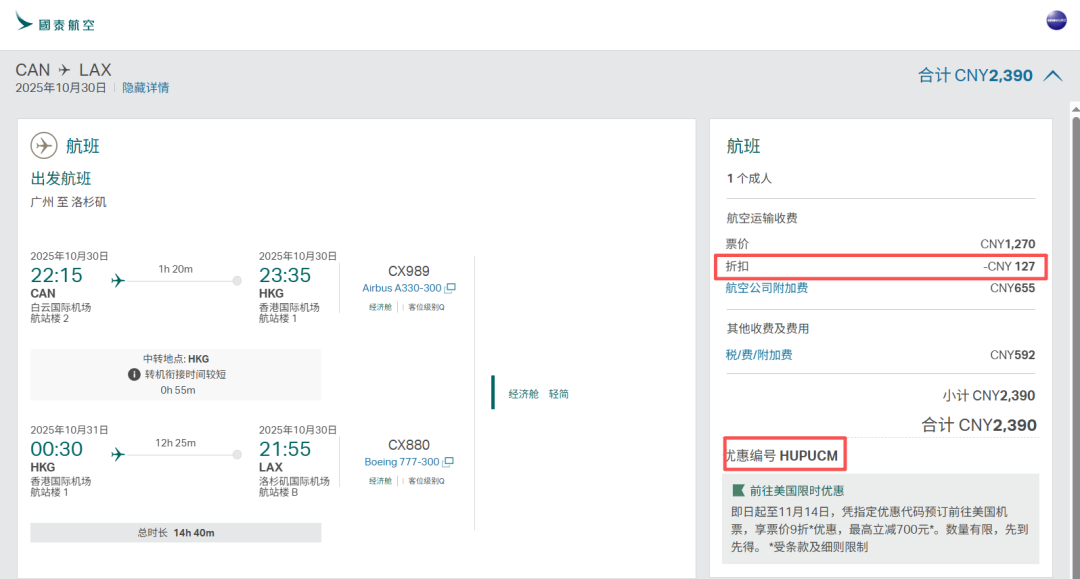Open the Airbus A330-300 aircraft link
Image resolution: width=1080 pixels, height=579 pixels.
coord(402,288)
